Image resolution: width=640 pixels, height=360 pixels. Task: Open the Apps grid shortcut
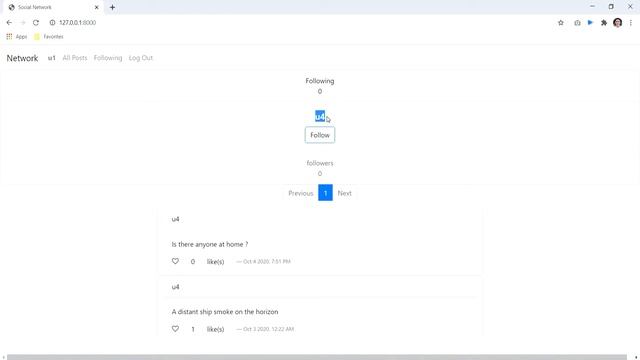[16, 37]
